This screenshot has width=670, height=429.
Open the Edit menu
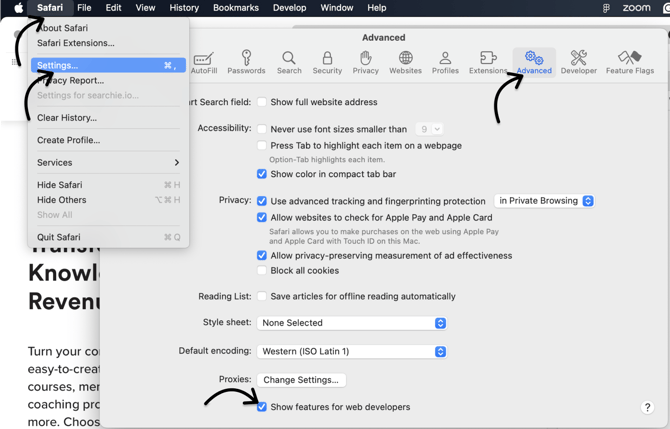click(113, 8)
